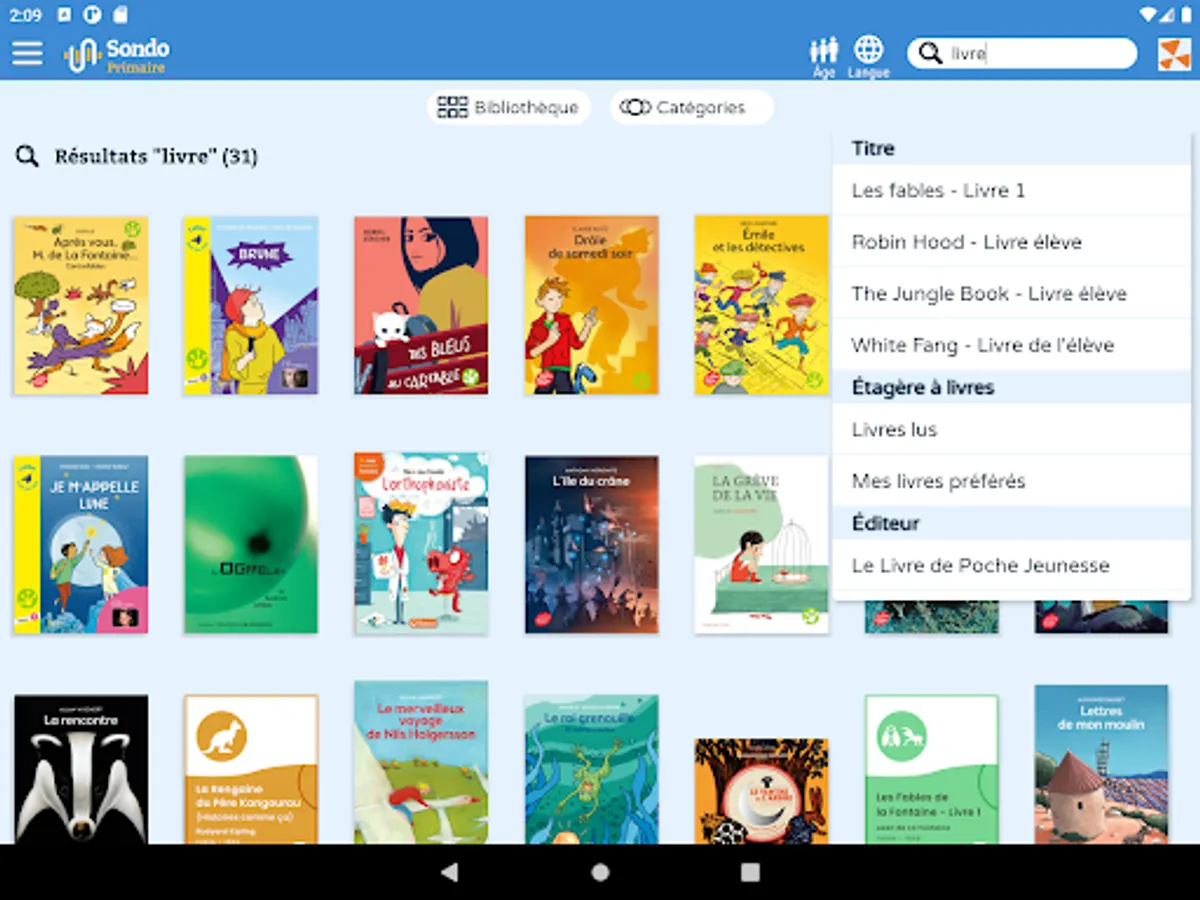Select suggestion "Robin Hood - Livre élève"
Viewport: 1200px width, 900px height.
click(x=1011, y=242)
